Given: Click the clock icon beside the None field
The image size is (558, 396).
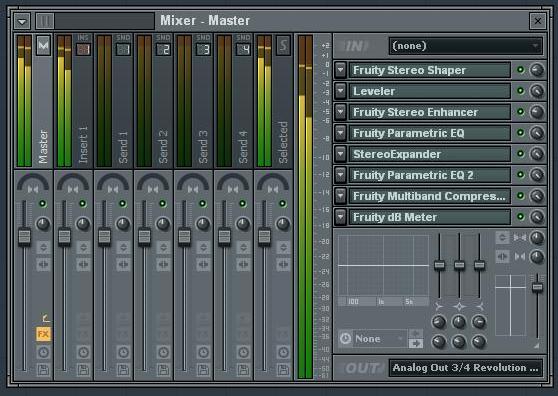Looking at the screenshot, I should [345, 338].
